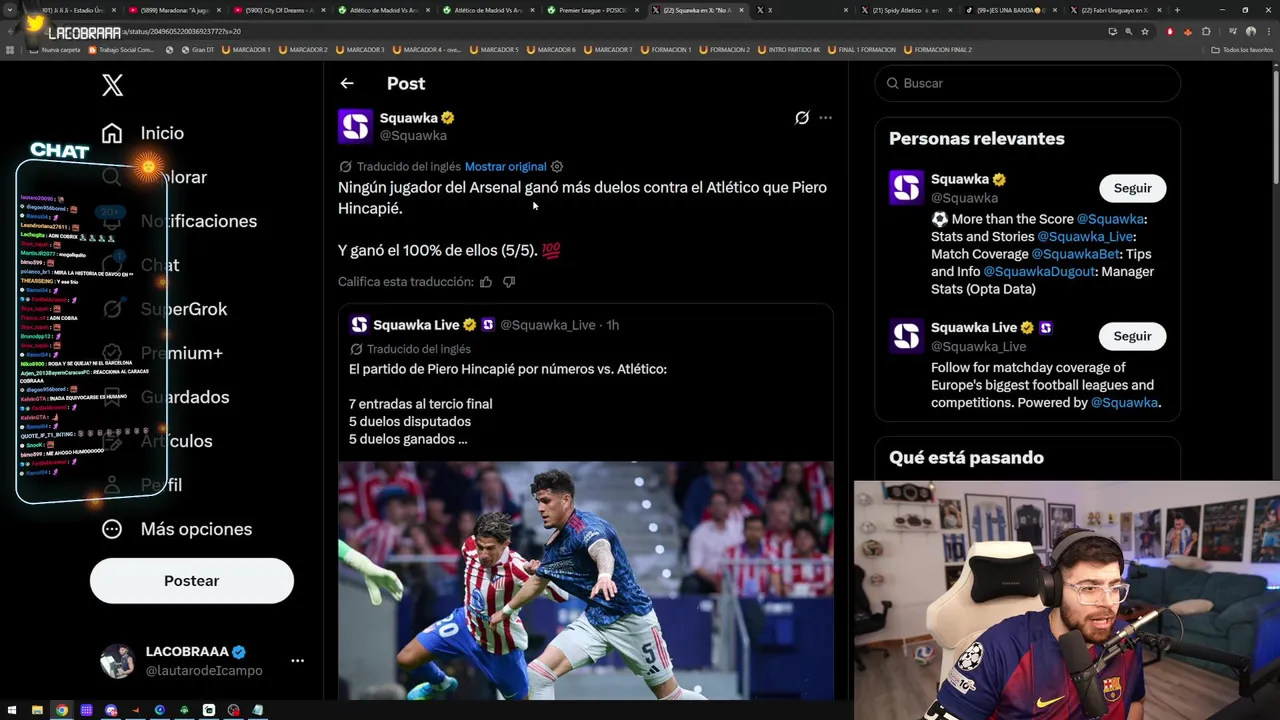Click the X logo in sidebar

click(x=113, y=85)
